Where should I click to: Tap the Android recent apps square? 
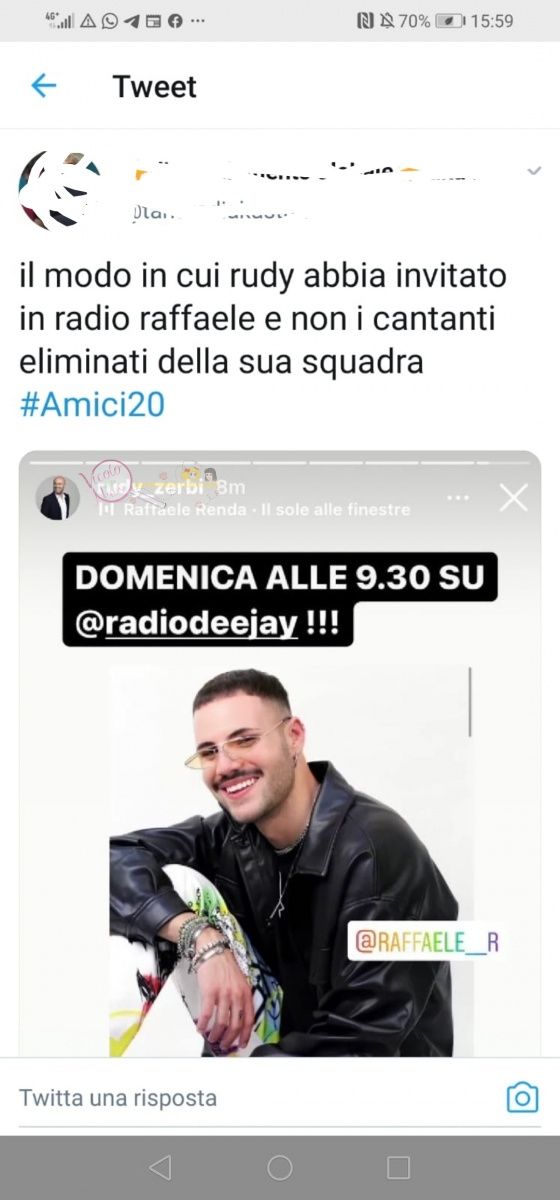398,1167
